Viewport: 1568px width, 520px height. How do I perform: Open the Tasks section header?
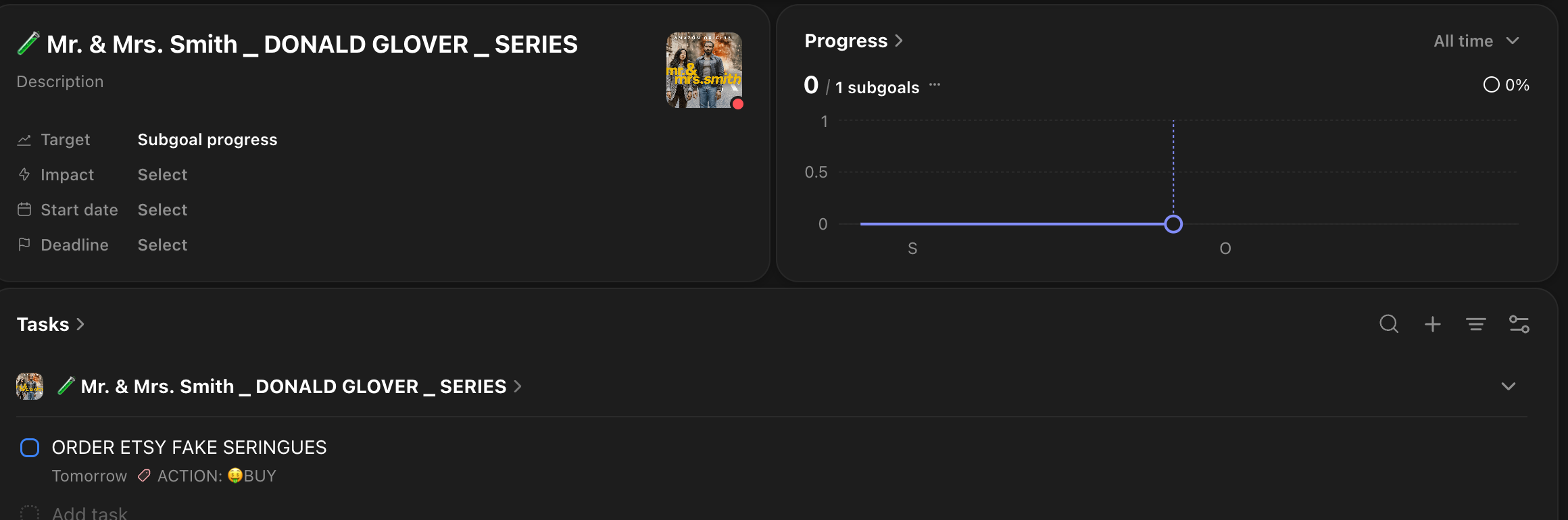click(x=51, y=324)
